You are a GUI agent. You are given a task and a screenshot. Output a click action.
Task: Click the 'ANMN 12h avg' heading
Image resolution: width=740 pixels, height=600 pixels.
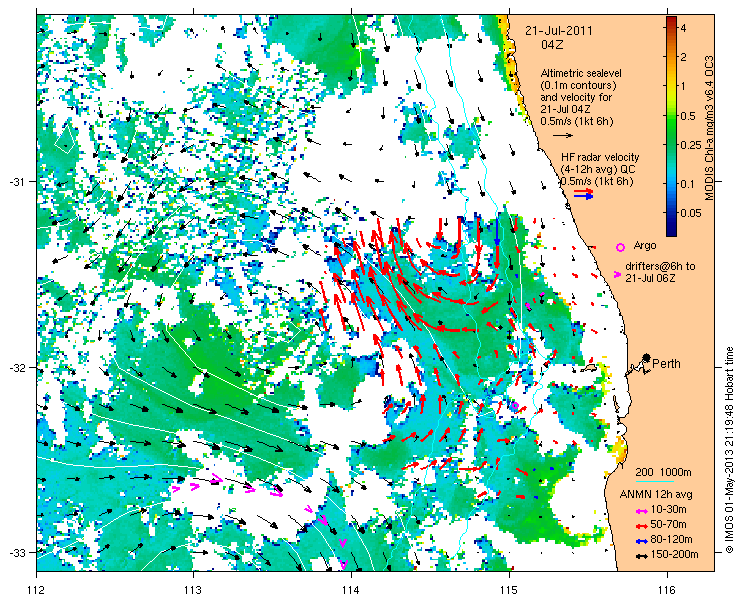click(x=656, y=494)
